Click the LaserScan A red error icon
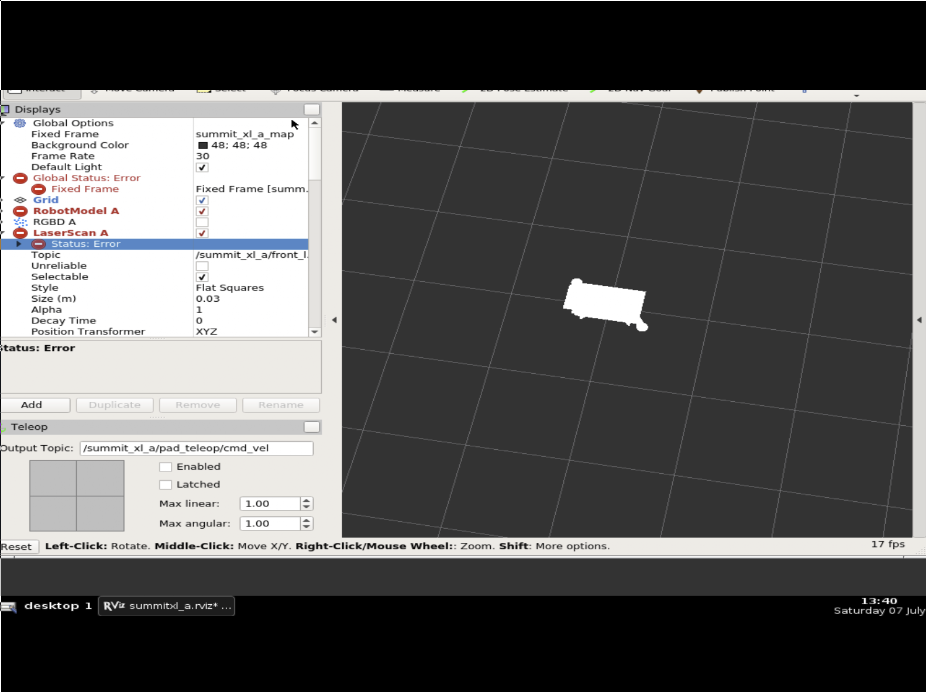Viewport: 926px width, 692px height. (20, 233)
